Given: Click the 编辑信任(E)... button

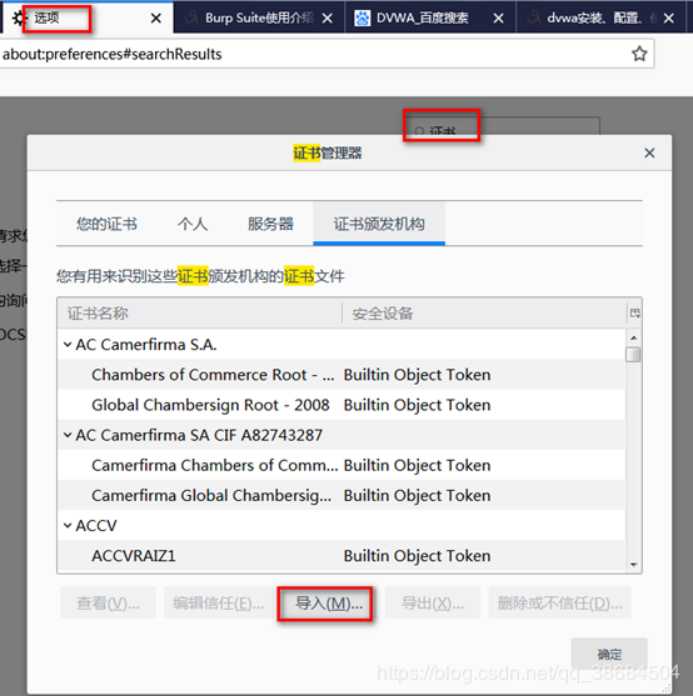Looking at the screenshot, I should click(x=218, y=604).
